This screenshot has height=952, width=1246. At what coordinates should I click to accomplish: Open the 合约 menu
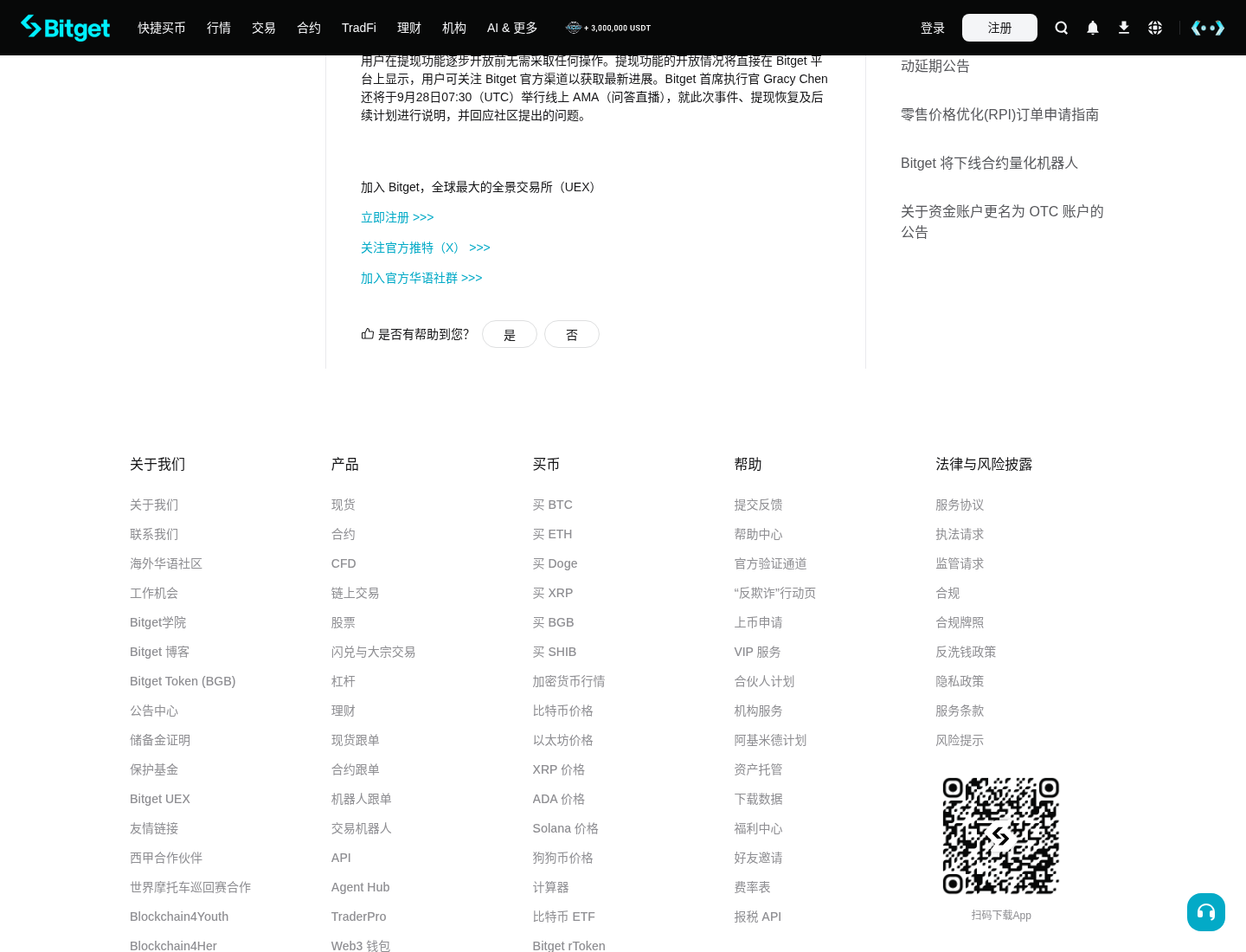tap(309, 28)
